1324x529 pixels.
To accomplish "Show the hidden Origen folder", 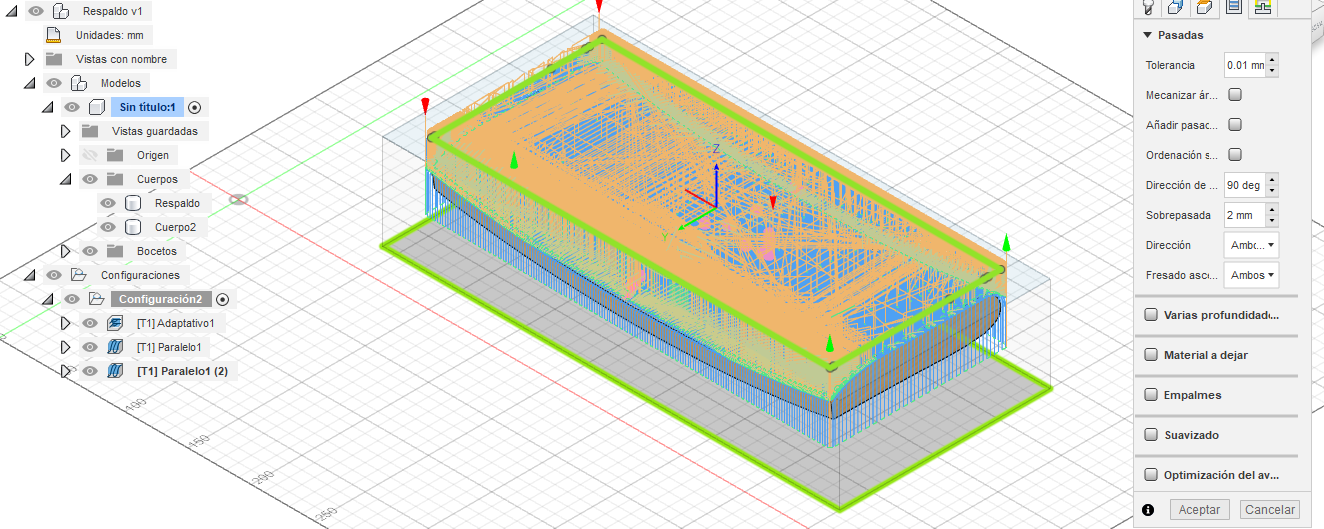I will [x=90, y=155].
